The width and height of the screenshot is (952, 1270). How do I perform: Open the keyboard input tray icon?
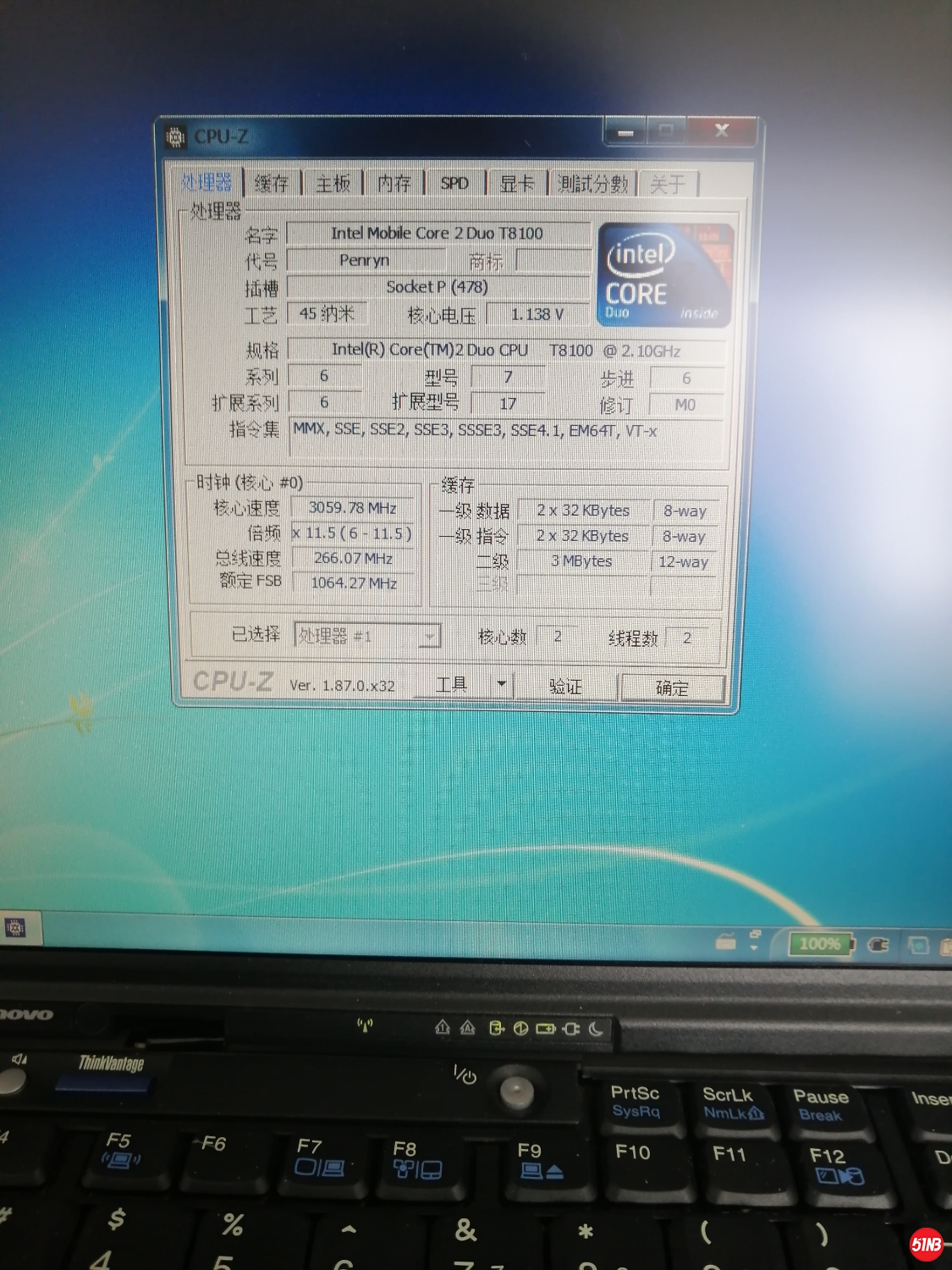[x=726, y=941]
